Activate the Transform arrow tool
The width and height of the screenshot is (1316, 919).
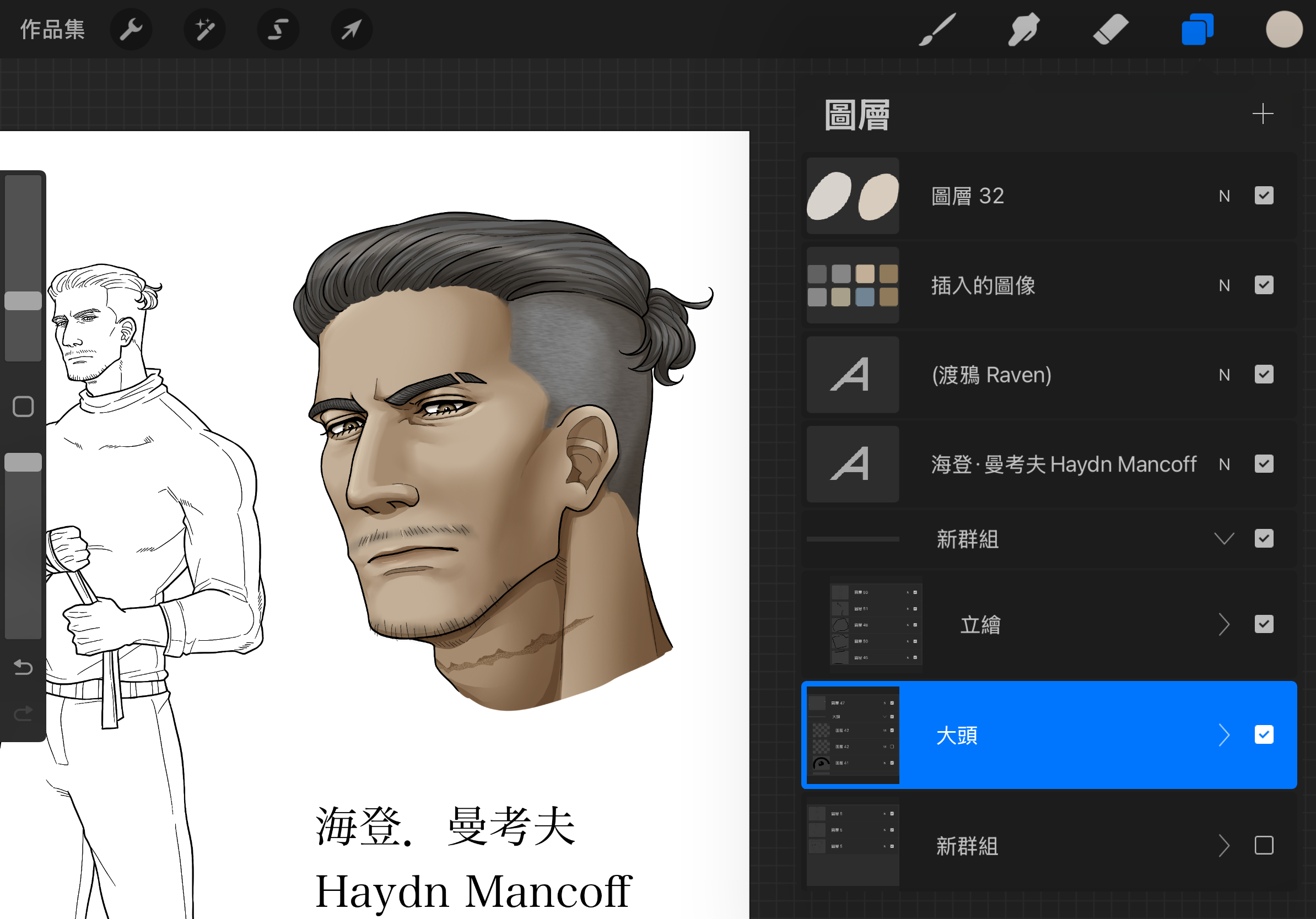352,29
